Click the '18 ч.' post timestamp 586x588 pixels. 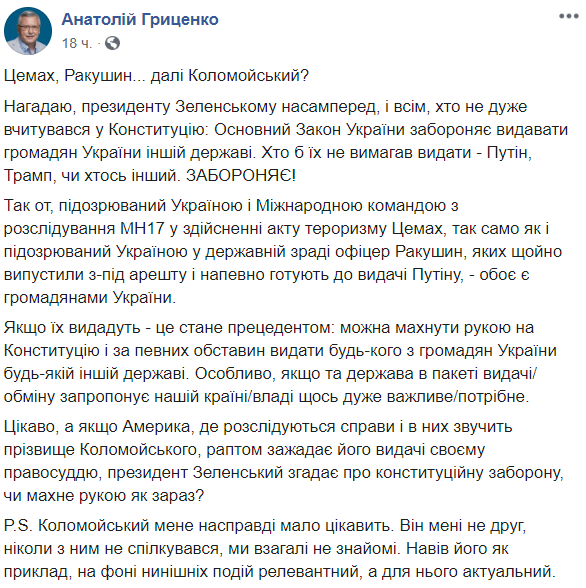76,43
